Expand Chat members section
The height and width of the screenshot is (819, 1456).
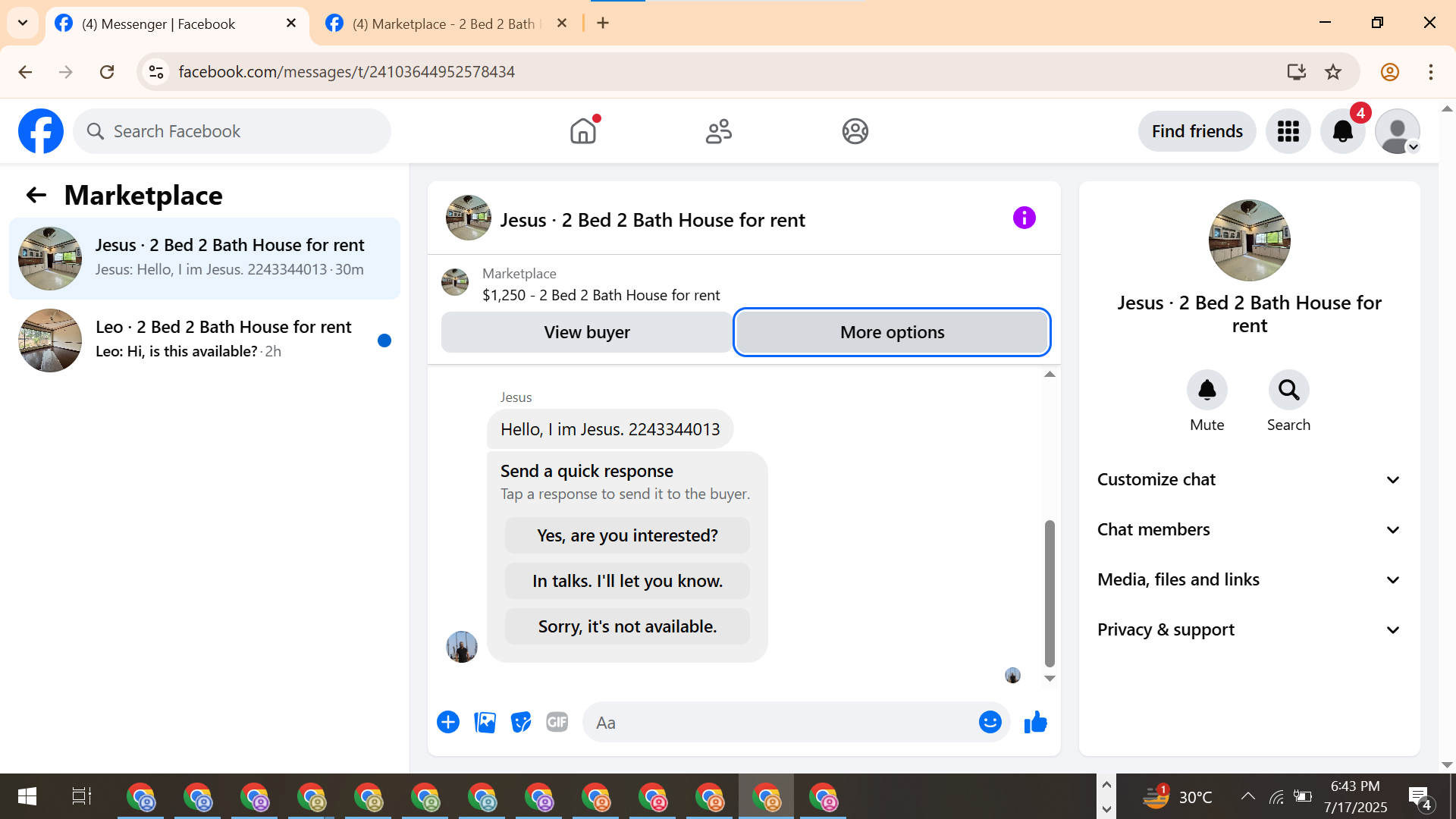(1248, 529)
